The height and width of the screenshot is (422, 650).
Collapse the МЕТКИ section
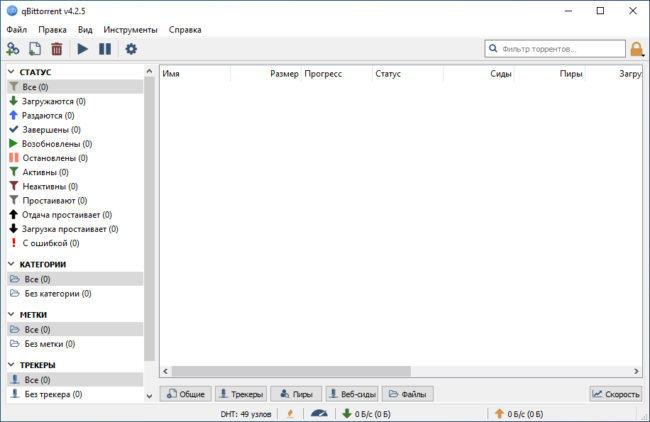[11, 315]
